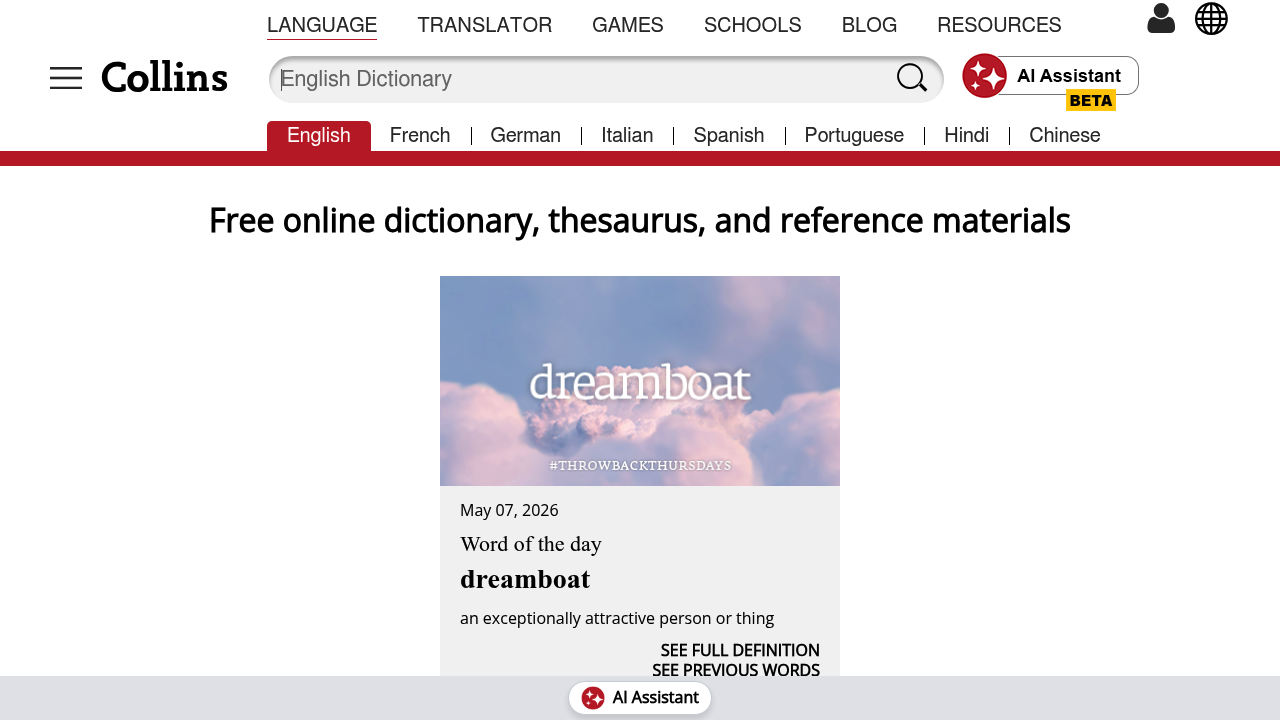1280x720 pixels.
Task: Click the Collins logo
Action: (x=165, y=78)
